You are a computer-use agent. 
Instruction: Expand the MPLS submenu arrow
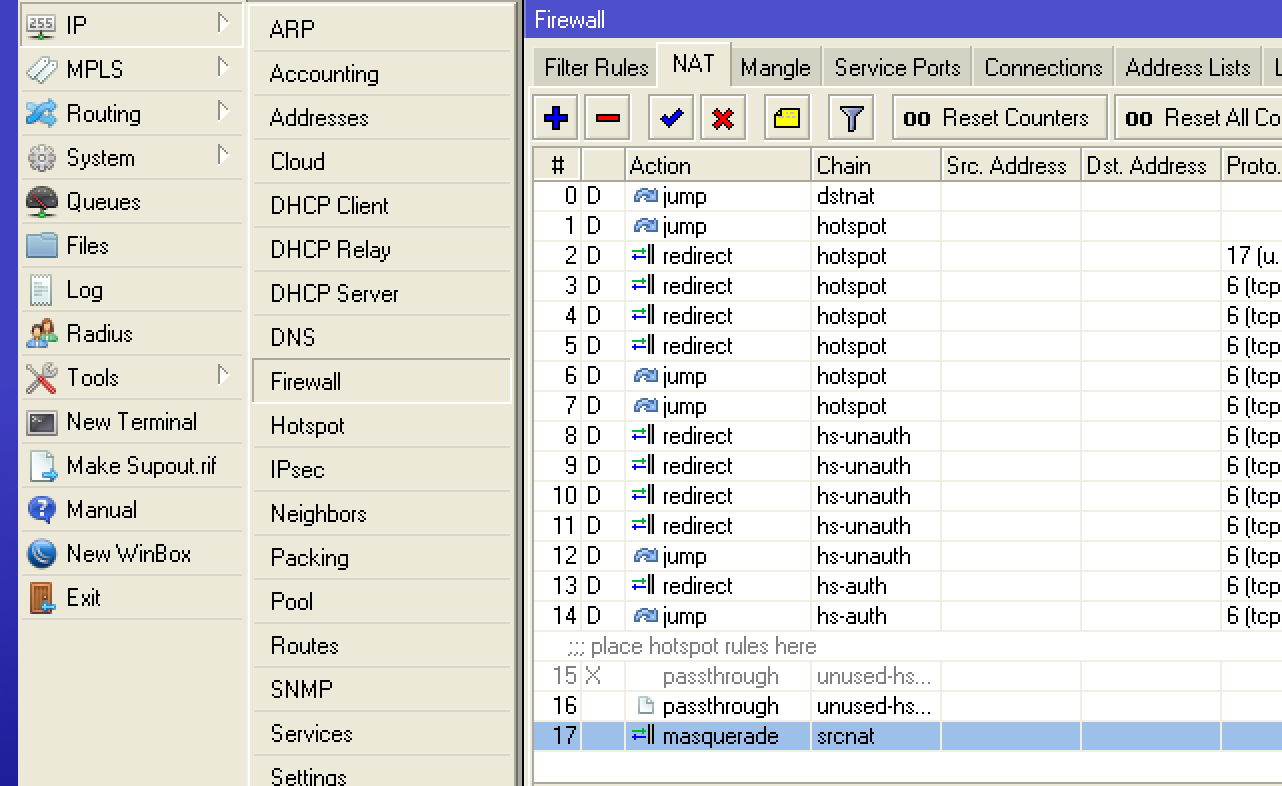(x=223, y=67)
